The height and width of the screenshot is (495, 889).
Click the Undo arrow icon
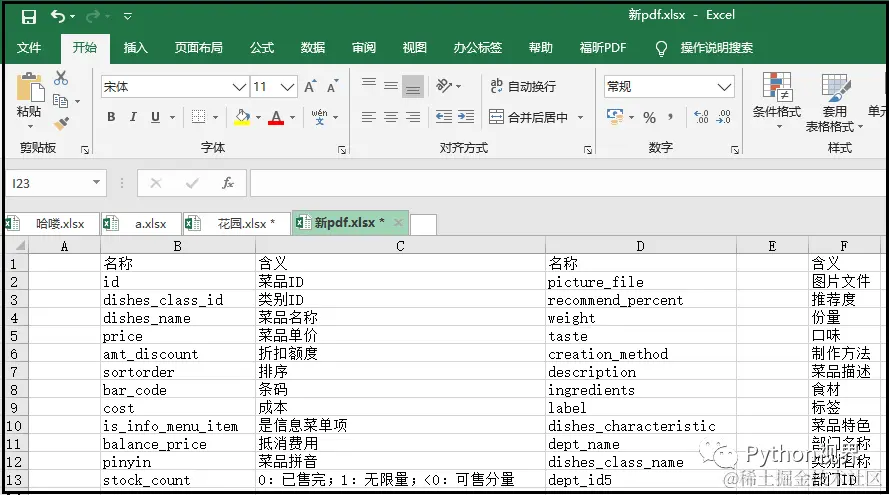coord(58,16)
